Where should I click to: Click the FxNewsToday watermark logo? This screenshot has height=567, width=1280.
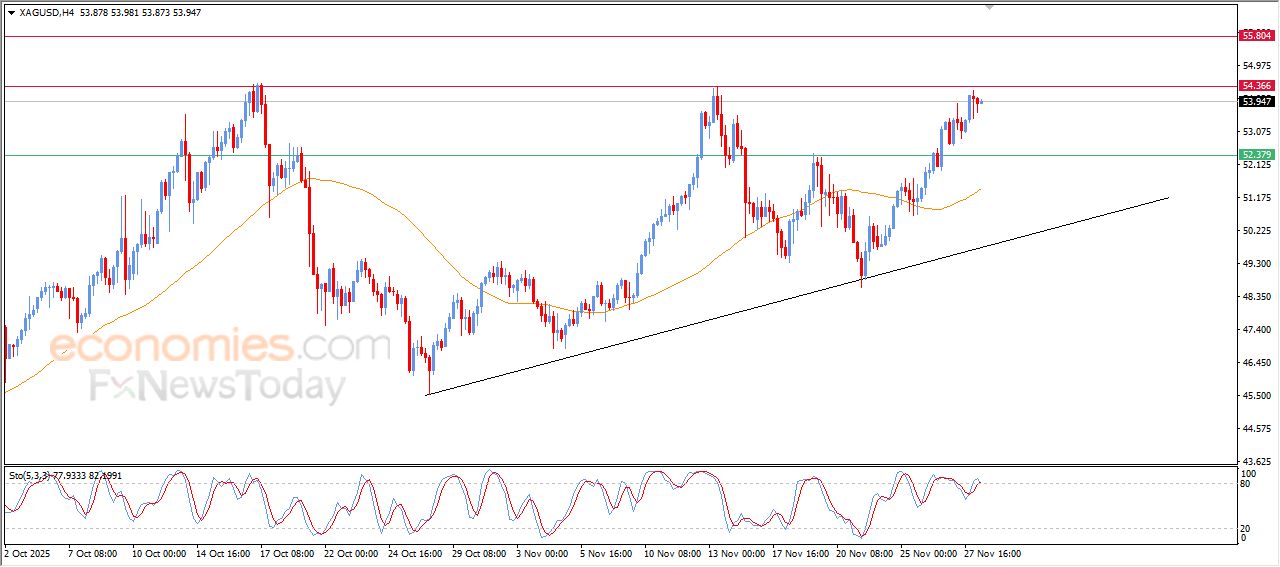click(217, 386)
